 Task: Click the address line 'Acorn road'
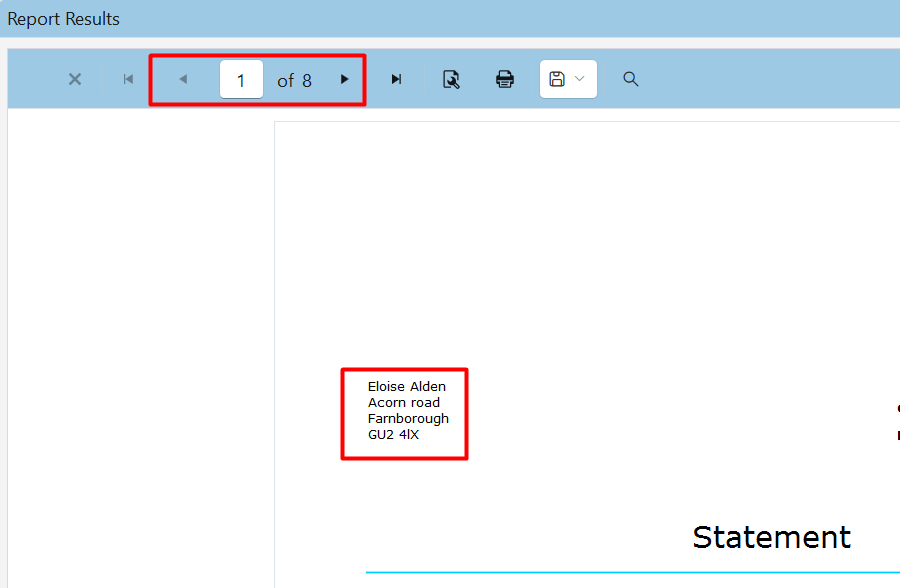(x=404, y=403)
